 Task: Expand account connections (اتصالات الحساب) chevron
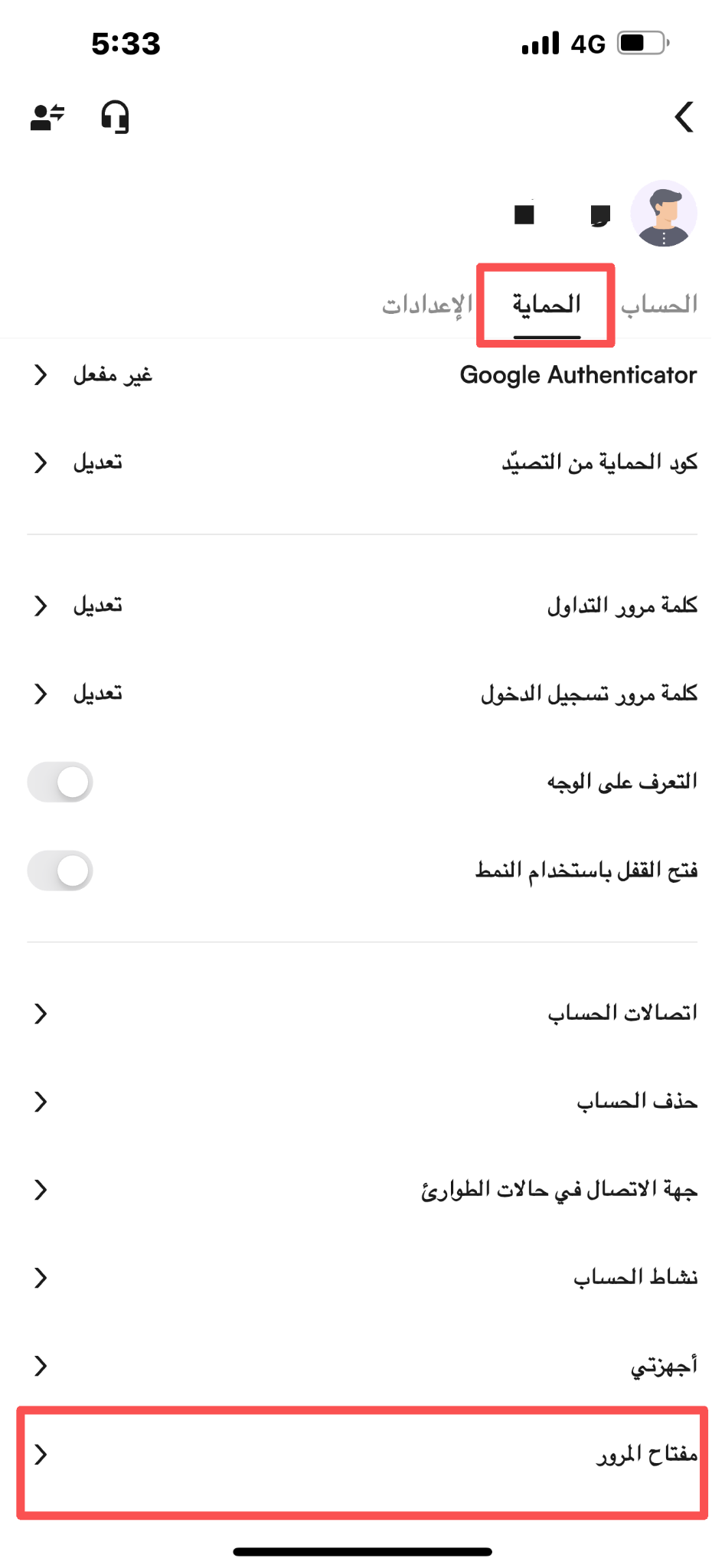(41, 1014)
